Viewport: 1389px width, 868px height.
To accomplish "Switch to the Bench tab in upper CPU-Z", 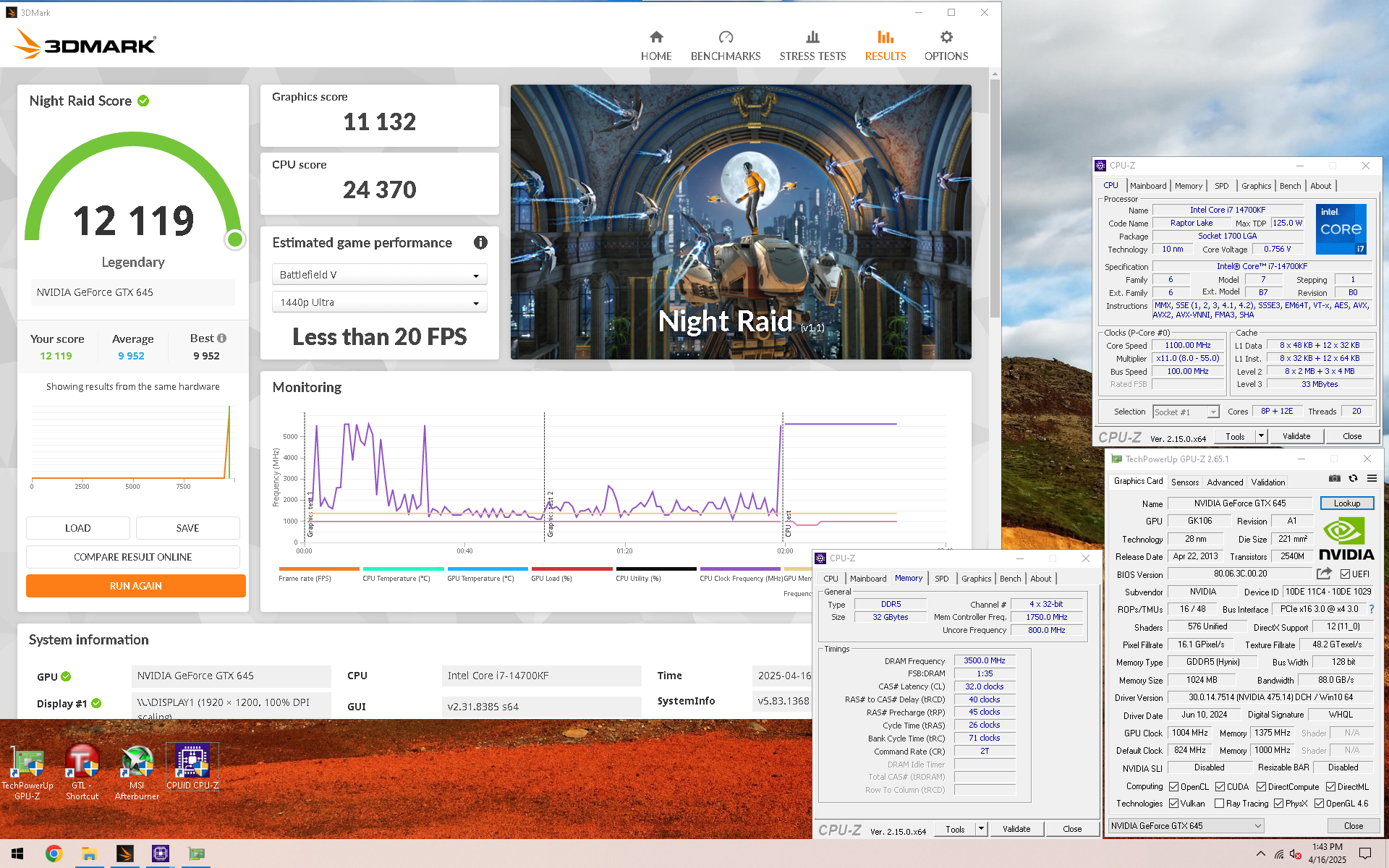I will (x=1290, y=186).
